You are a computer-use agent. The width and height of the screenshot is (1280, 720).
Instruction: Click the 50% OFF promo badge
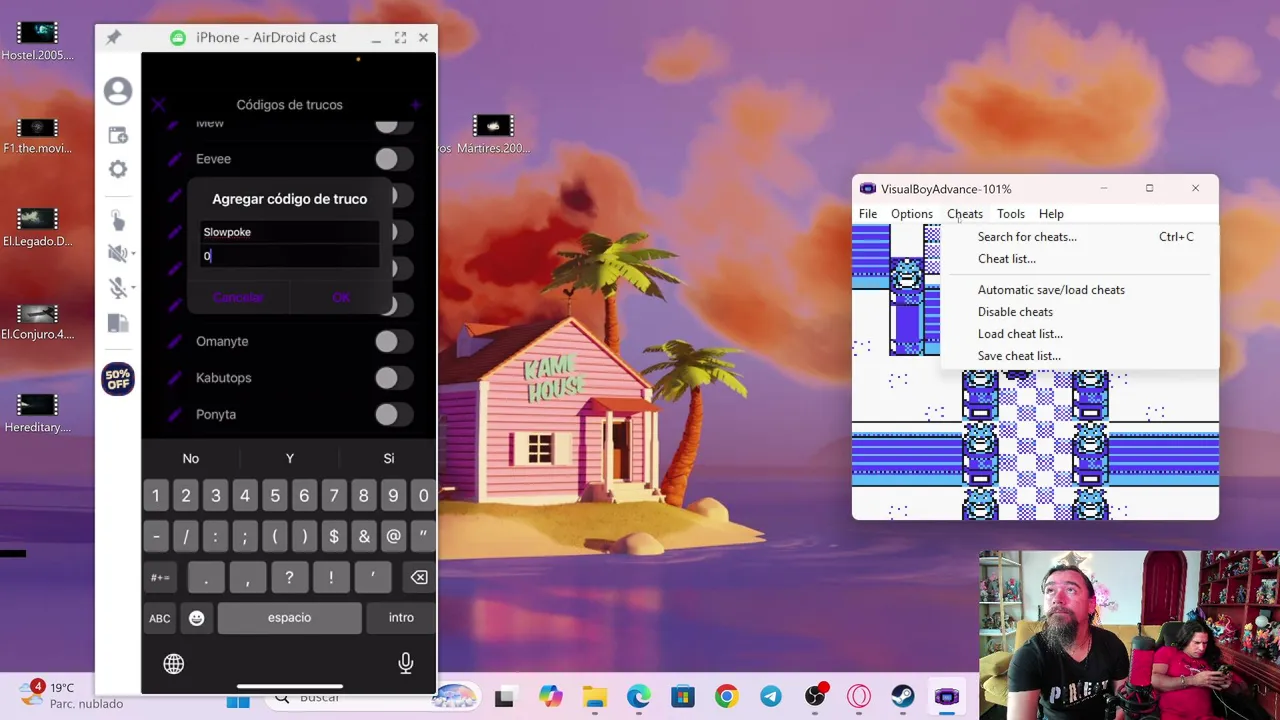point(118,379)
